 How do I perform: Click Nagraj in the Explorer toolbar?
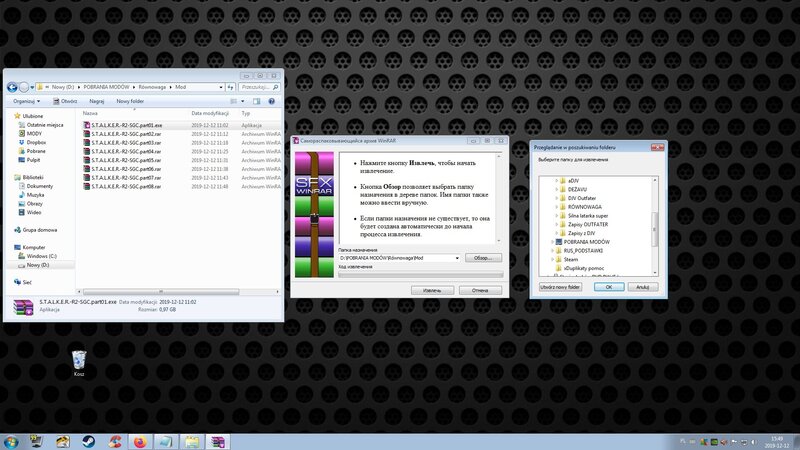coord(97,101)
